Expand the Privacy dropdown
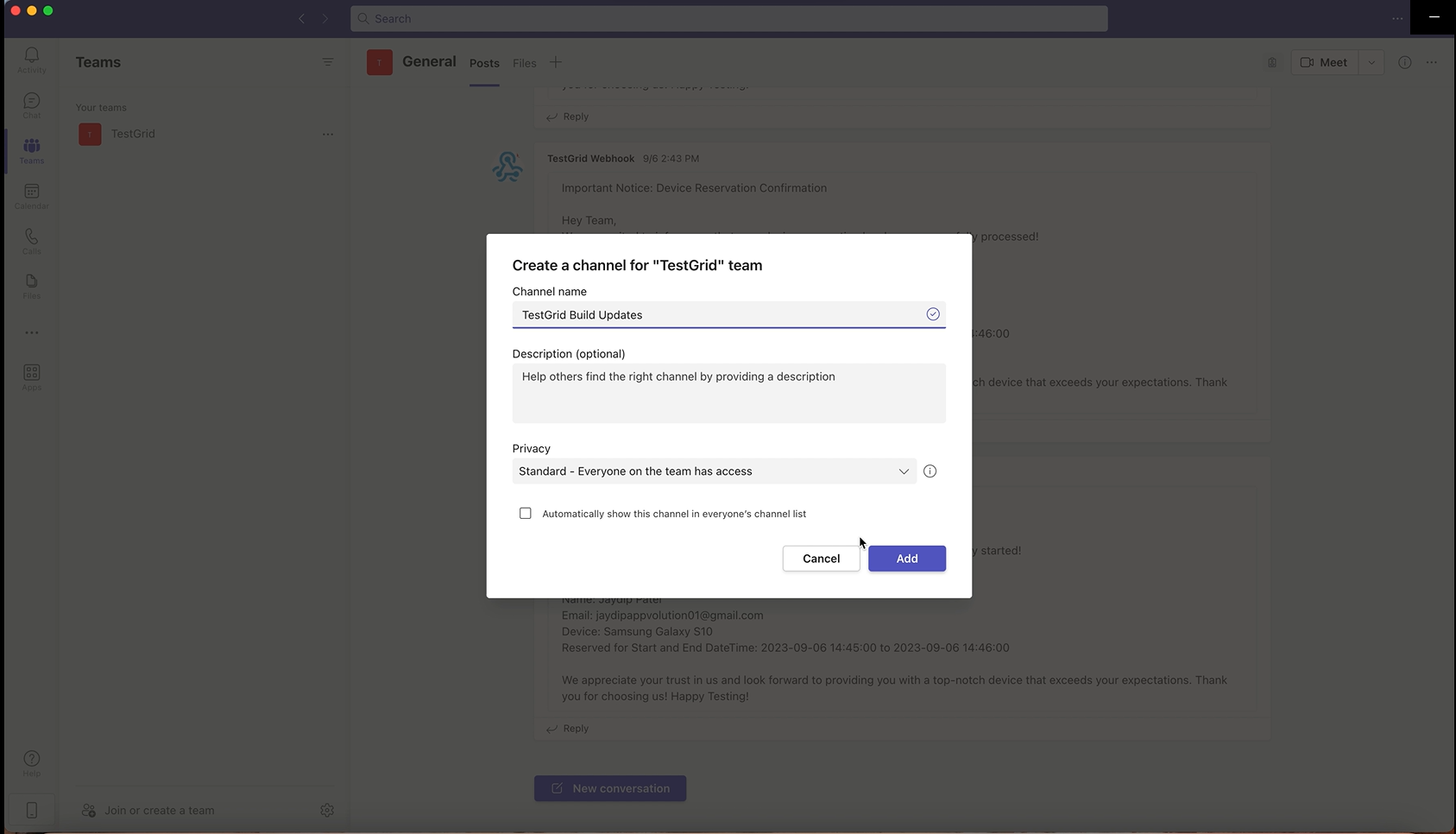 pyautogui.click(x=714, y=471)
